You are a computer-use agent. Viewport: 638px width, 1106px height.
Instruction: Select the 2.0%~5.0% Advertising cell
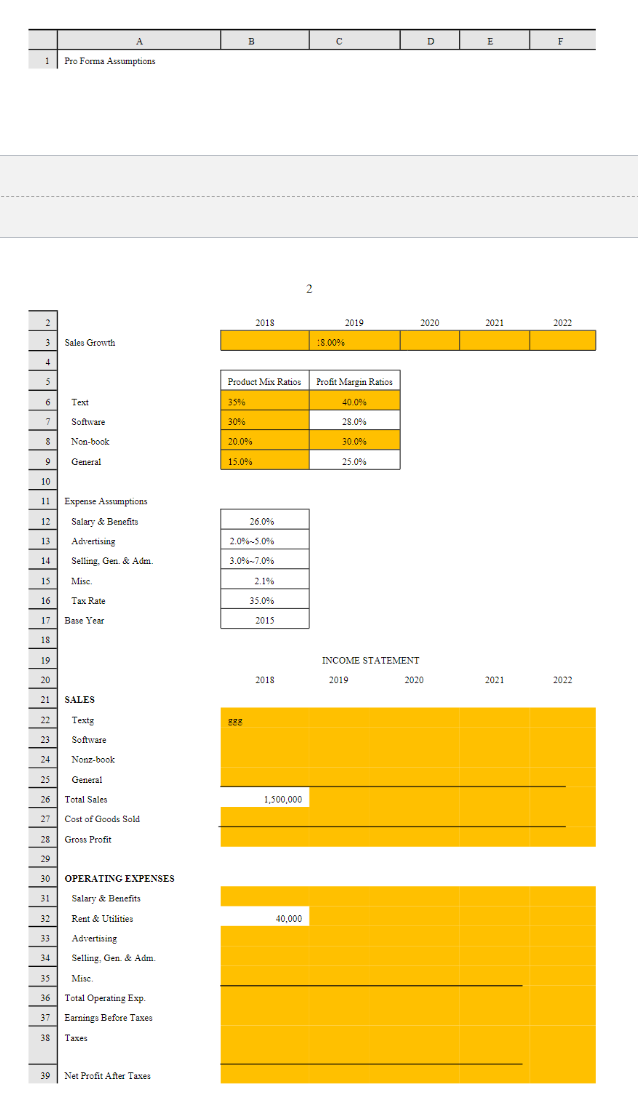264,540
